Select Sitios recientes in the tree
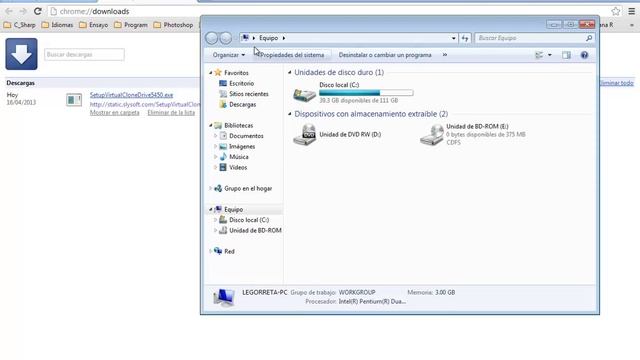640x360 pixels. (249, 94)
